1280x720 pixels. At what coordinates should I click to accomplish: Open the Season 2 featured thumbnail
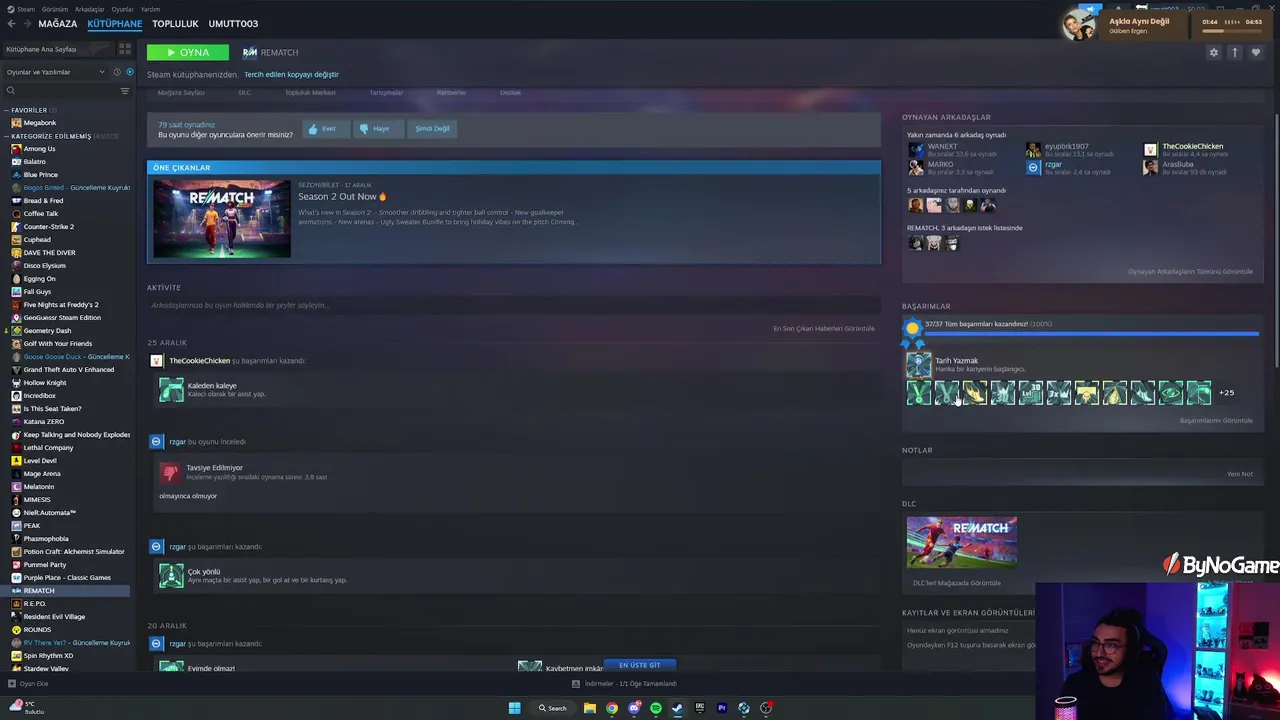(222, 219)
